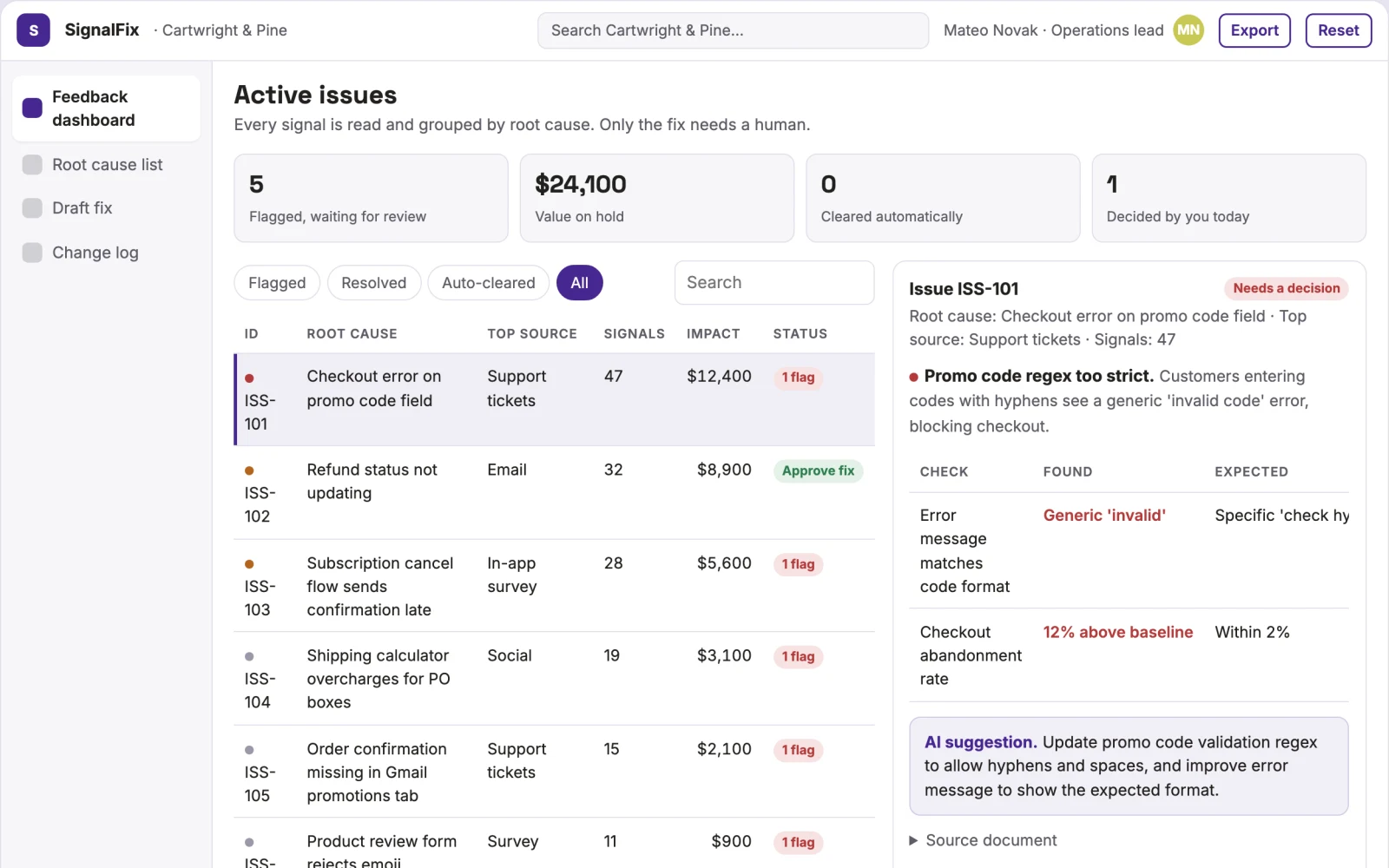Click Approve fix on ISS-102

[818, 470]
